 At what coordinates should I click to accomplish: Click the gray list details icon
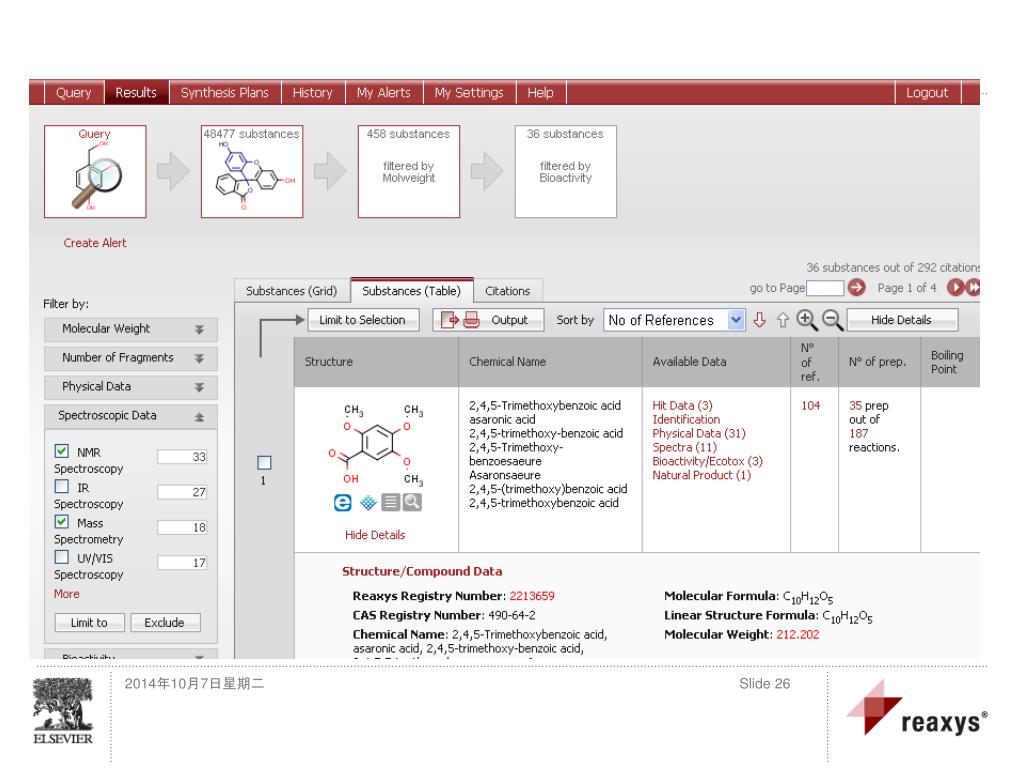point(391,502)
